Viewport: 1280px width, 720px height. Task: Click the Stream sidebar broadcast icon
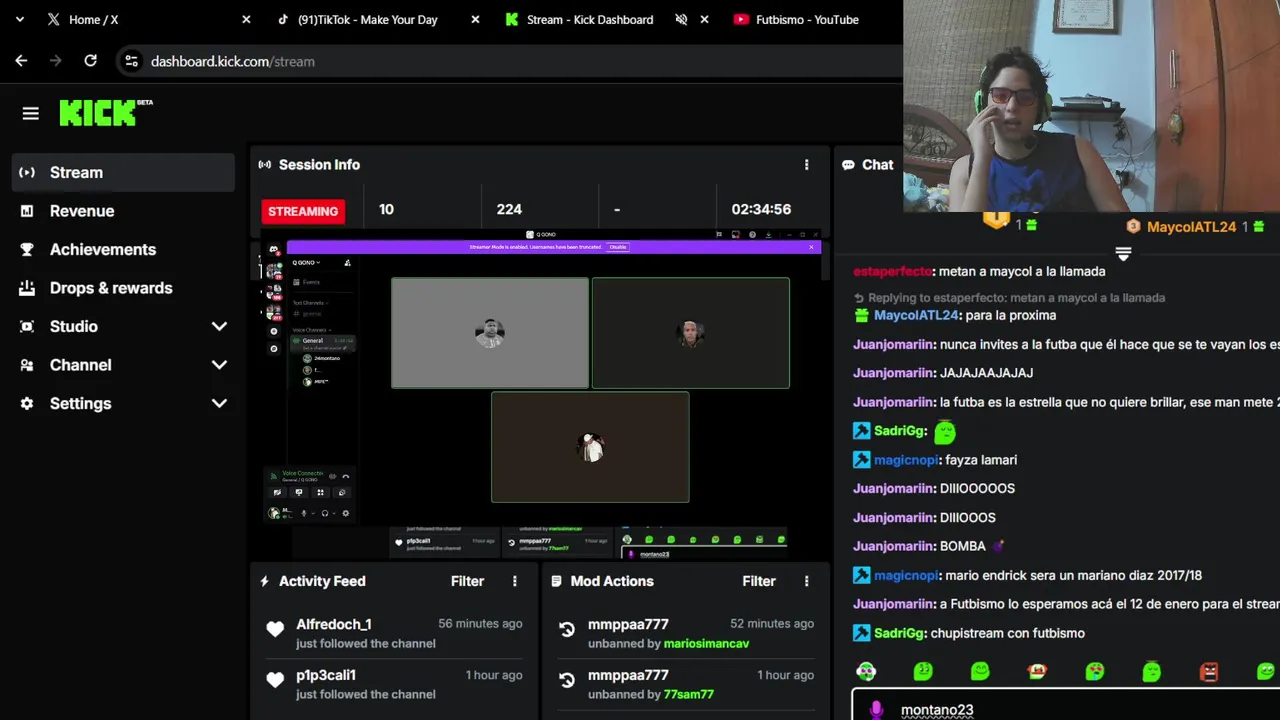click(27, 173)
